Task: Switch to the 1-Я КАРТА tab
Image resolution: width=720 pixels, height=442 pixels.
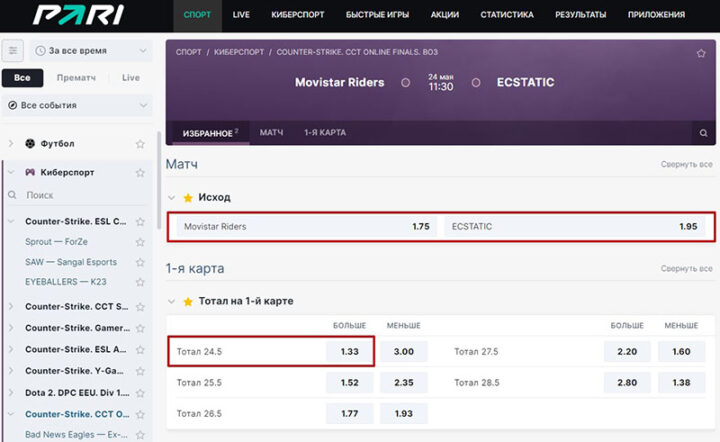Action: [325, 132]
